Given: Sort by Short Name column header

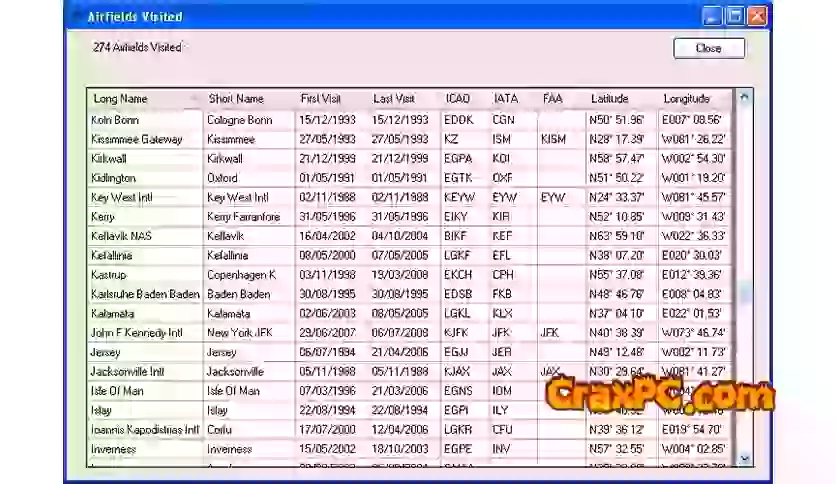Looking at the screenshot, I should 236,99.
